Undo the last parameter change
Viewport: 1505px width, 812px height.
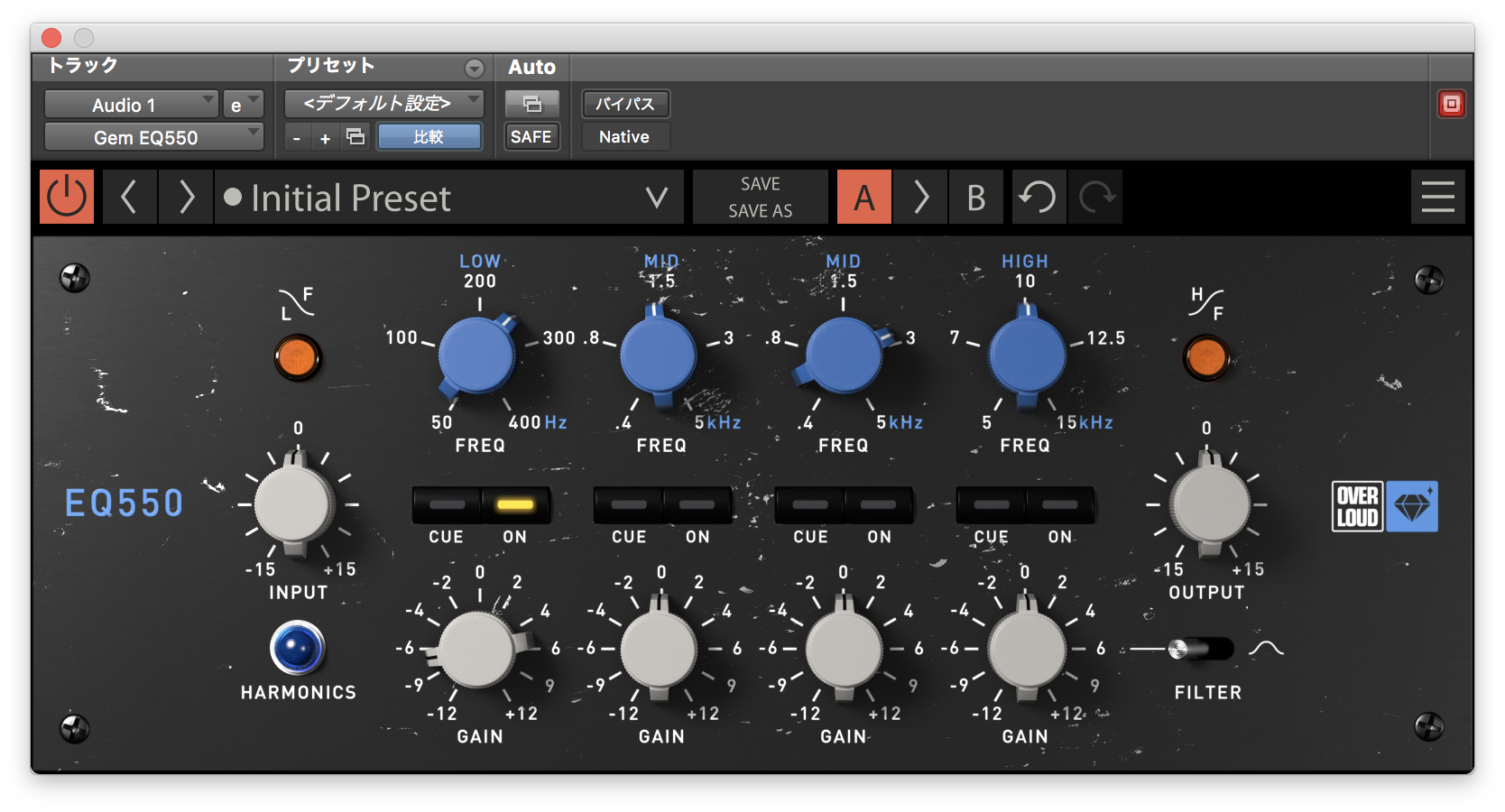pyautogui.click(x=1039, y=197)
